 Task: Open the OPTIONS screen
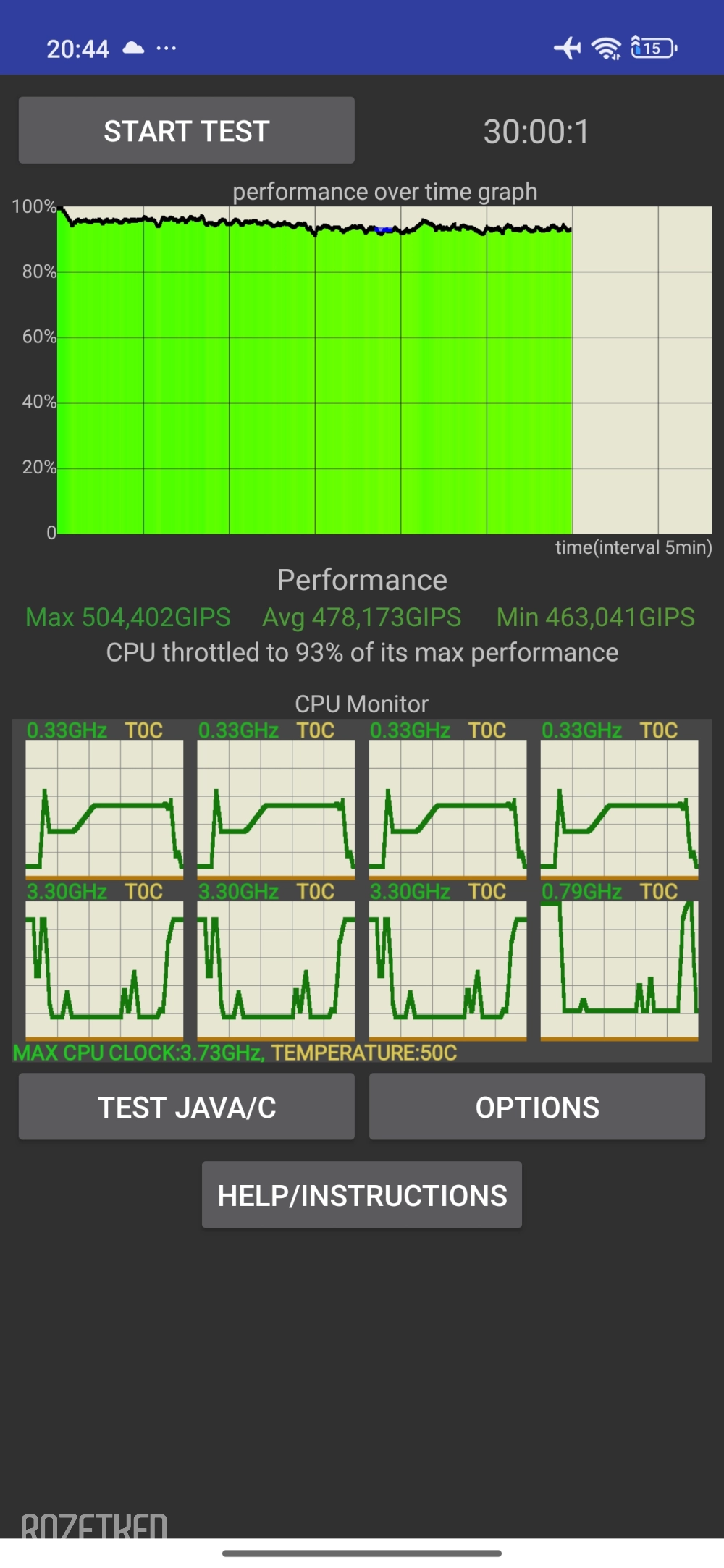tap(536, 1107)
